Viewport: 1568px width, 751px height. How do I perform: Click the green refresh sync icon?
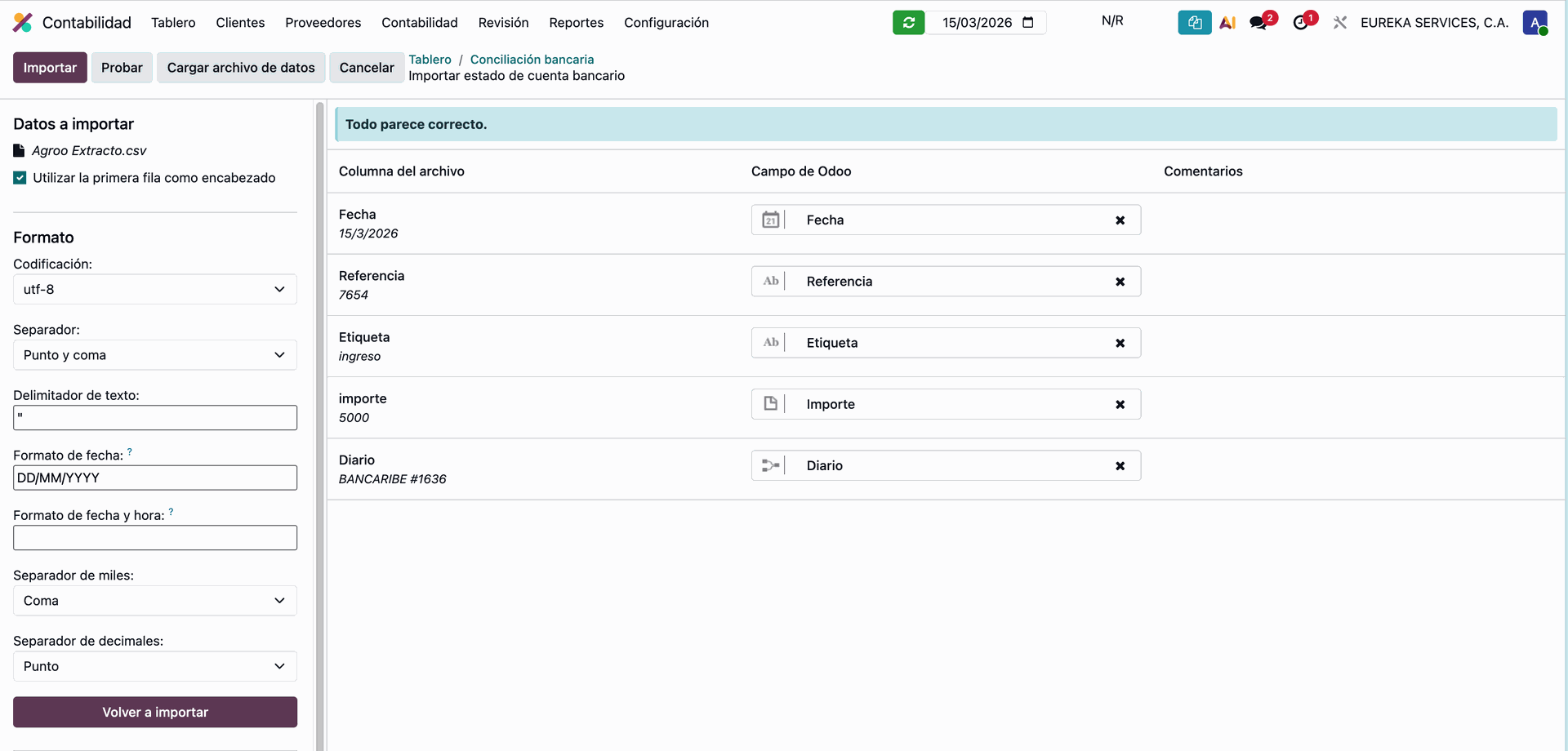908,23
